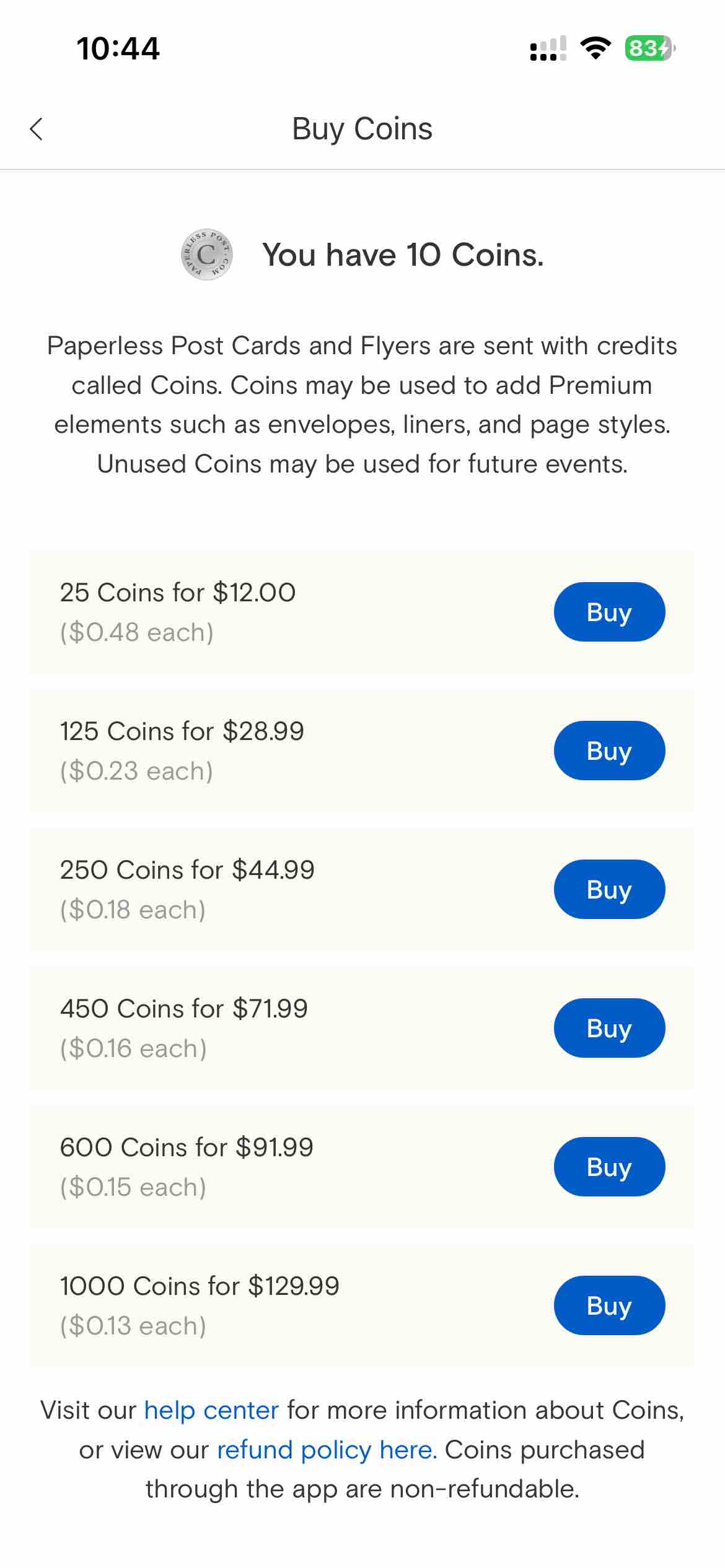Tap the Coins description paragraph
This screenshot has height=1568, width=725.
362,404
